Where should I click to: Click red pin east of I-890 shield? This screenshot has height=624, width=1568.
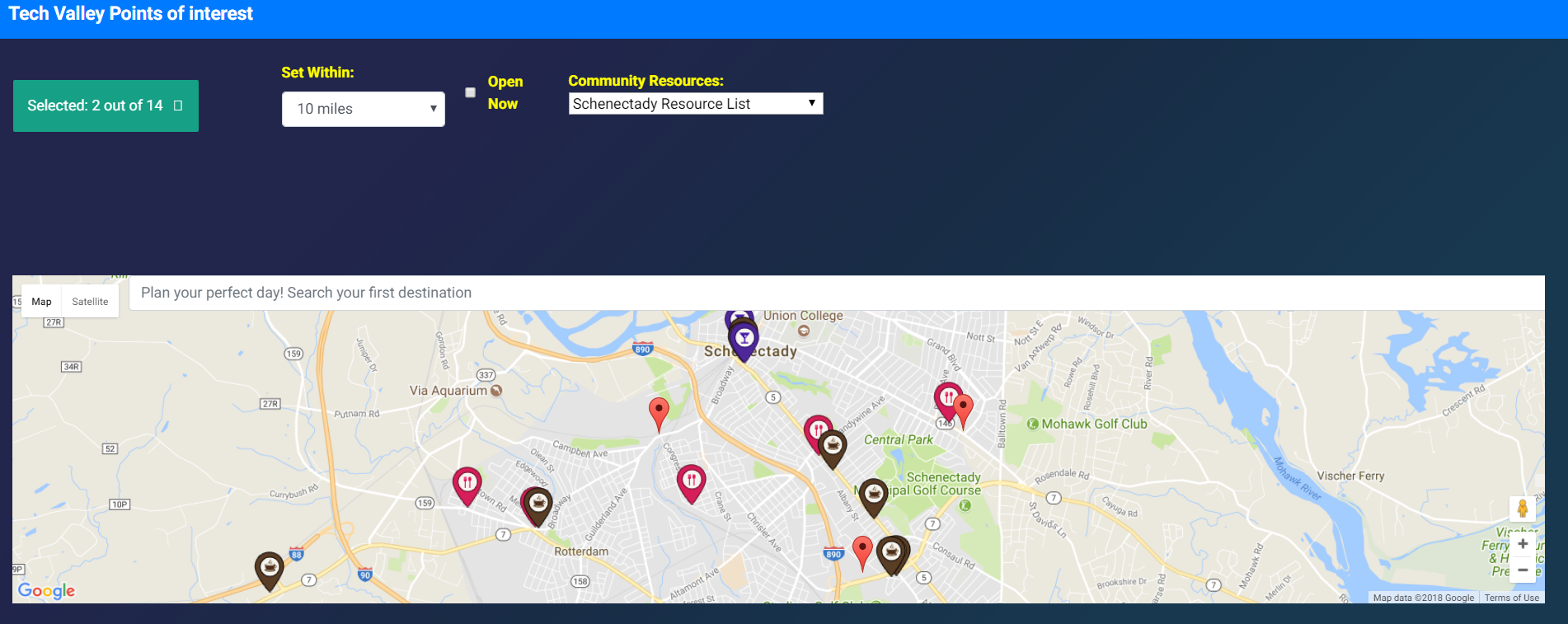tap(862, 553)
